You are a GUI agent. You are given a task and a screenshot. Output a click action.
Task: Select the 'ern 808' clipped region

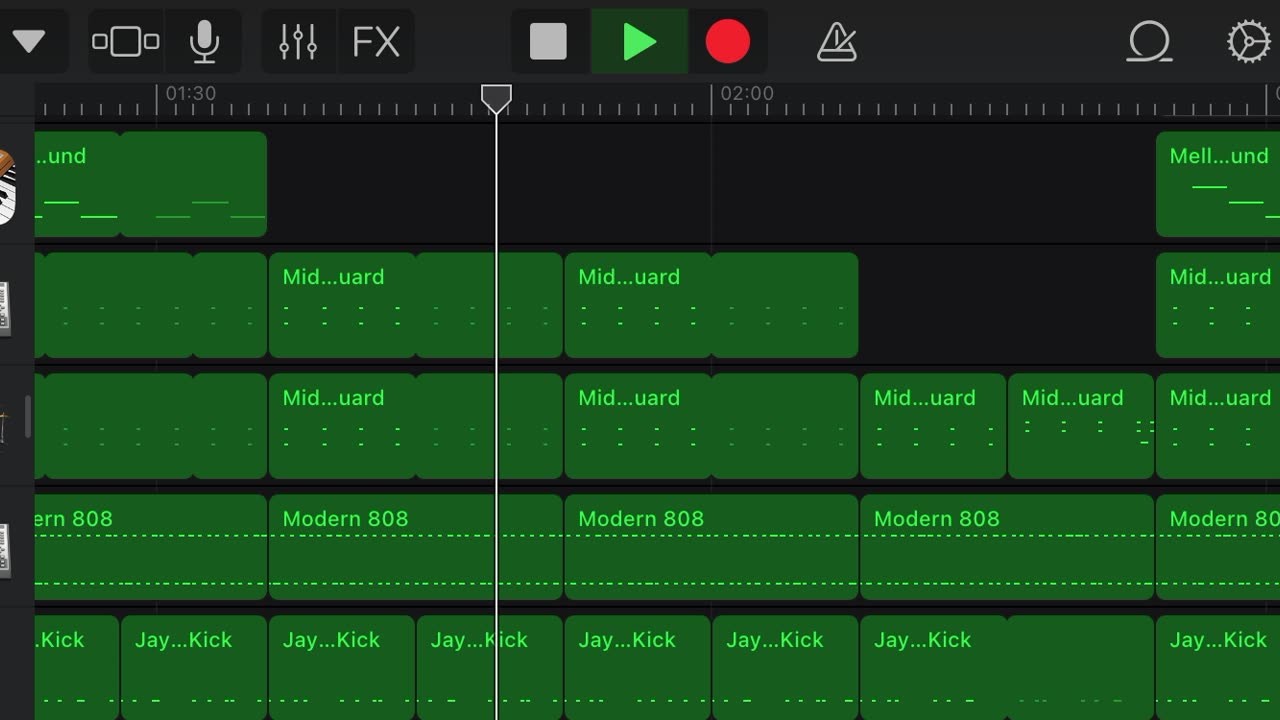coord(151,547)
